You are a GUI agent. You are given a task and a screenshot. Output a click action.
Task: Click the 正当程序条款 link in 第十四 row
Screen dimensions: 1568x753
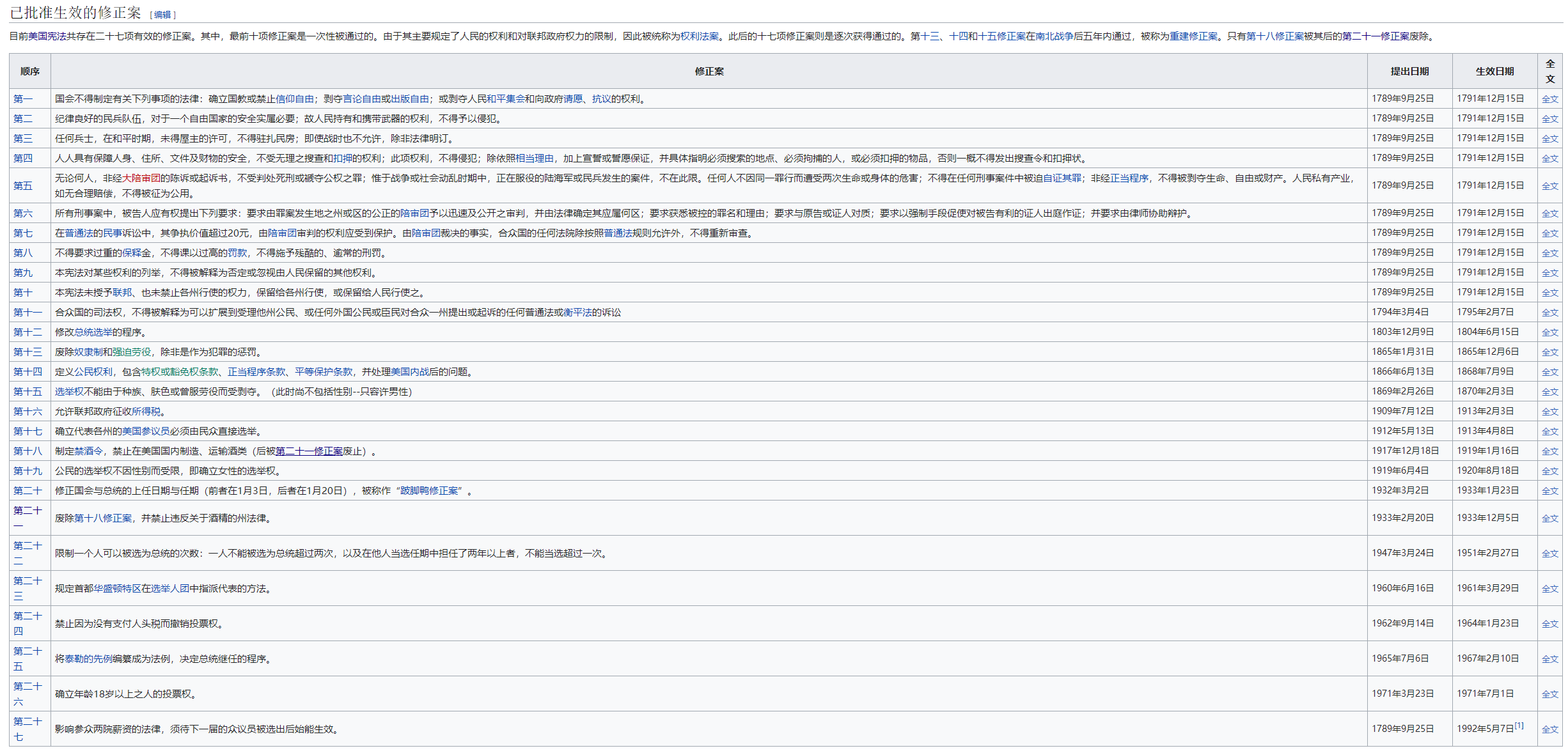pos(256,372)
